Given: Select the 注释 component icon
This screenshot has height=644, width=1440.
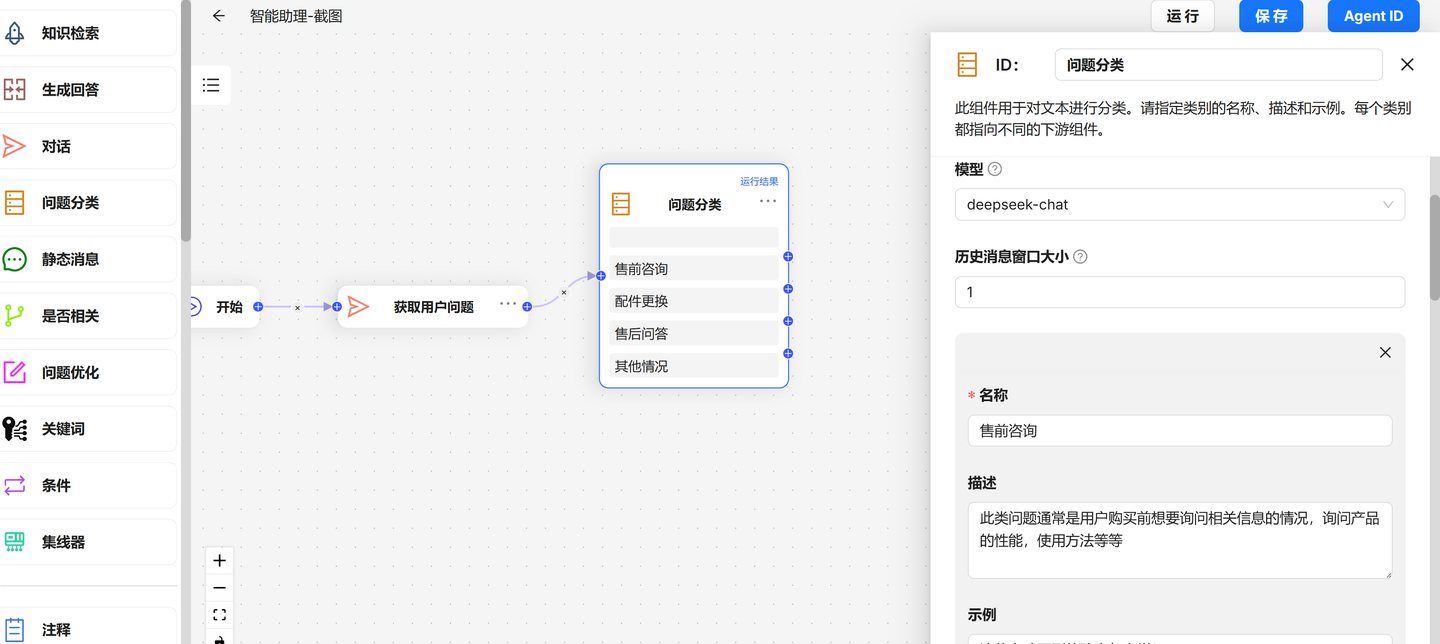Looking at the screenshot, I should pyautogui.click(x=14, y=629).
